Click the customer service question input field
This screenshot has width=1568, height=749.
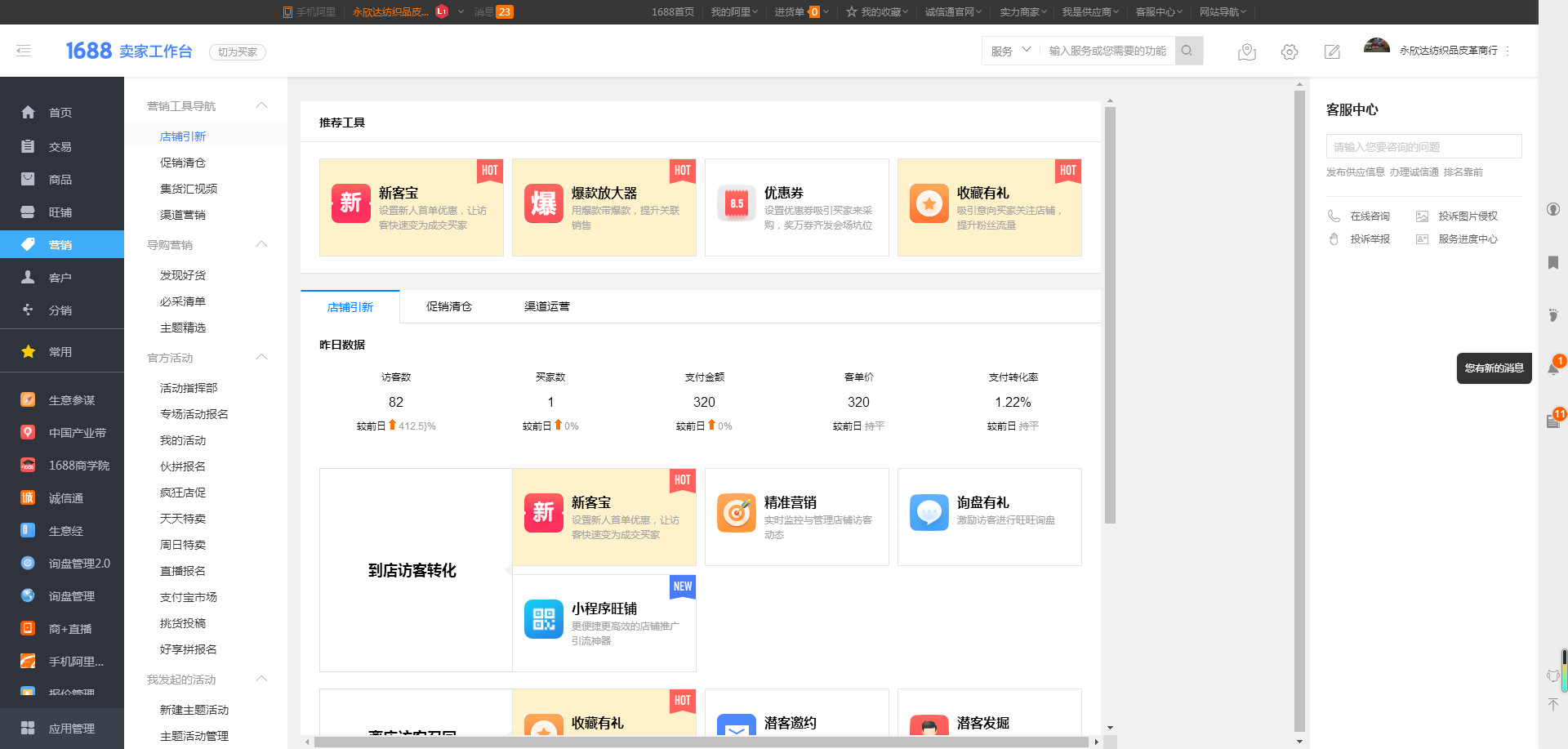point(1423,147)
